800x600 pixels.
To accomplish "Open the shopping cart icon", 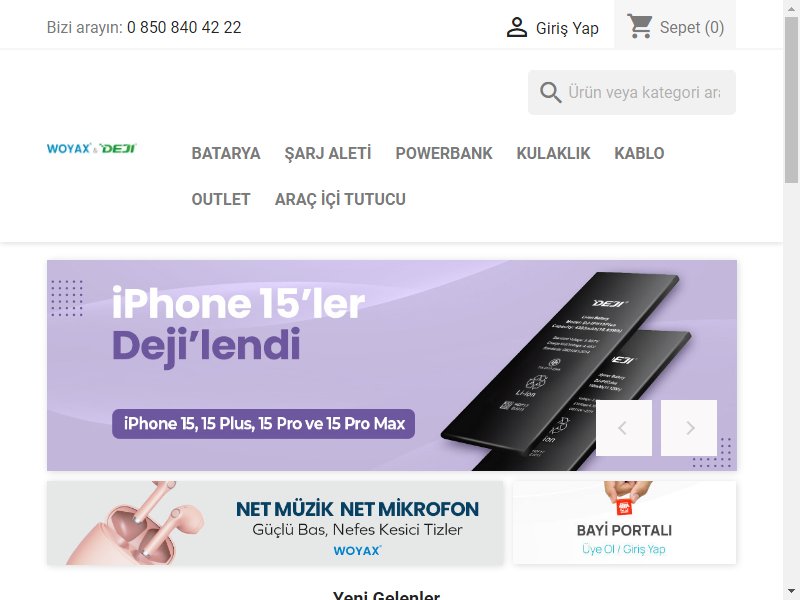I will (x=639, y=27).
